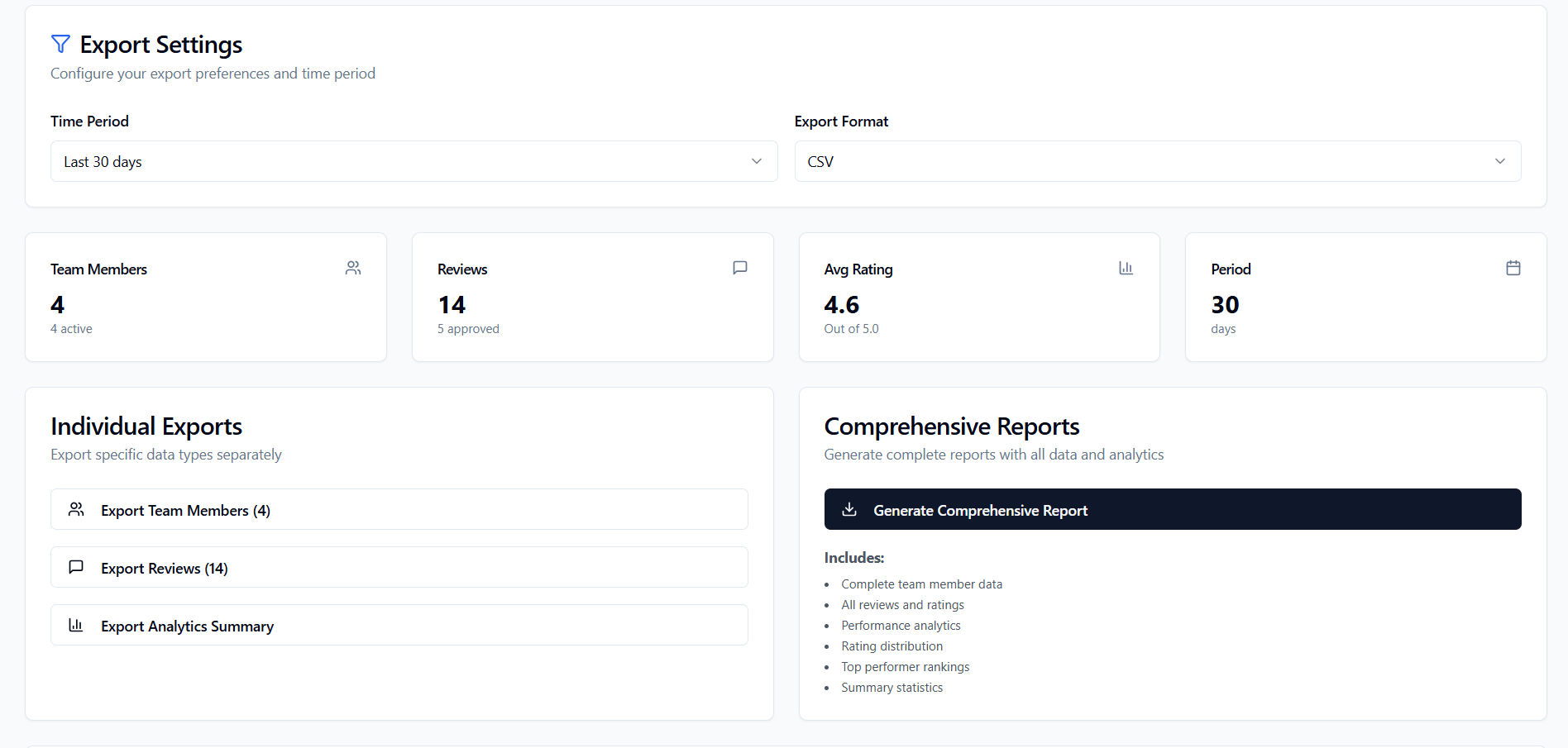Click the people icon on Team Members card
The width and height of the screenshot is (1568, 748).
[x=353, y=268]
